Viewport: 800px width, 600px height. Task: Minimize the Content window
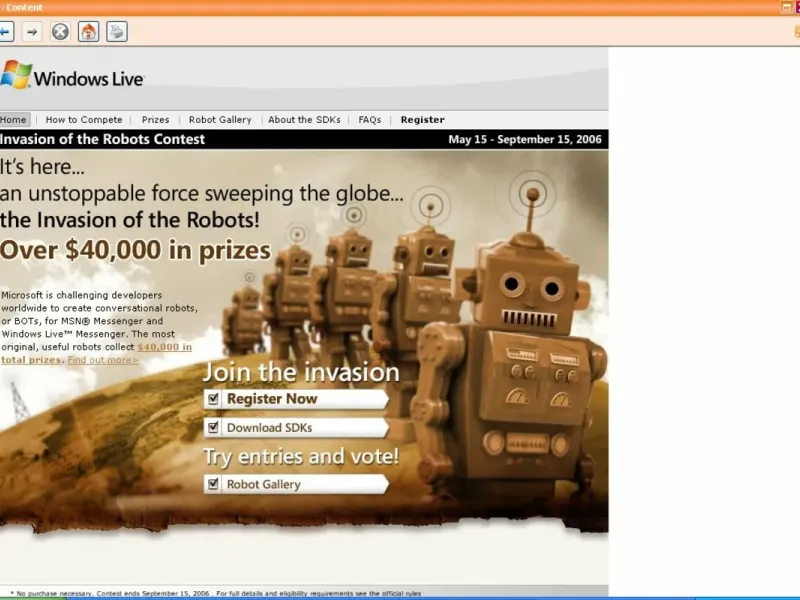coord(786,7)
